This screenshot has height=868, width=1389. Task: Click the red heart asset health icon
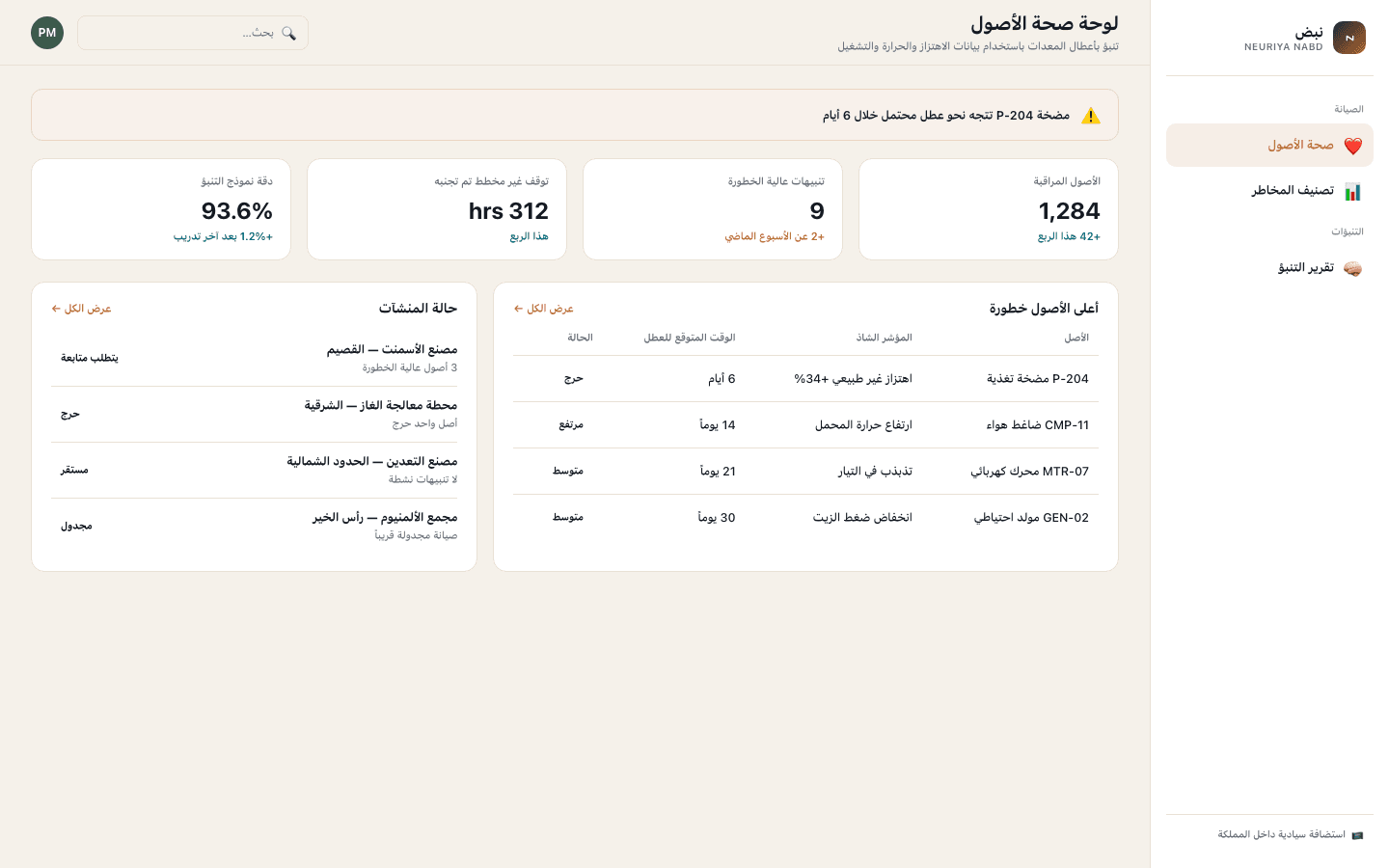click(1353, 146)
